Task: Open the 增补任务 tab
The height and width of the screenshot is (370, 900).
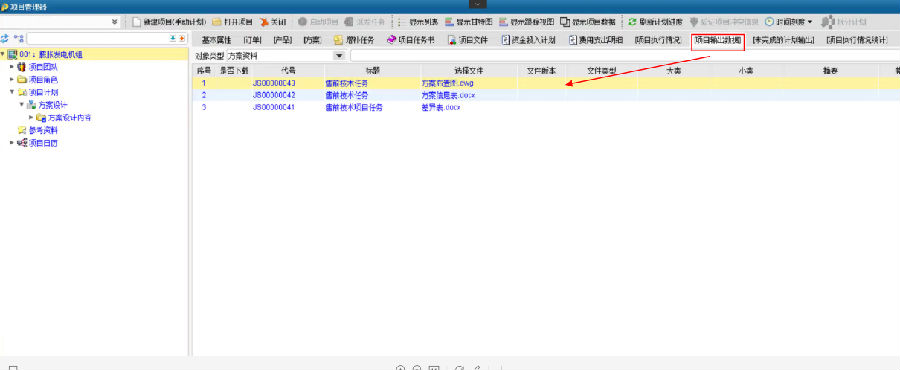Action: pos(354,41)
